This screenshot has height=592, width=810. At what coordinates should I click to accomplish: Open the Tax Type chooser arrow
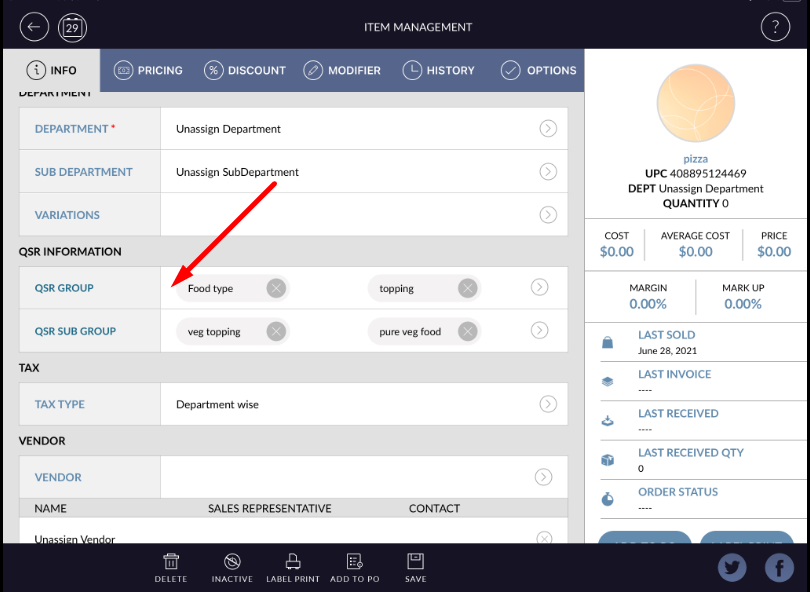click(548, 404)
